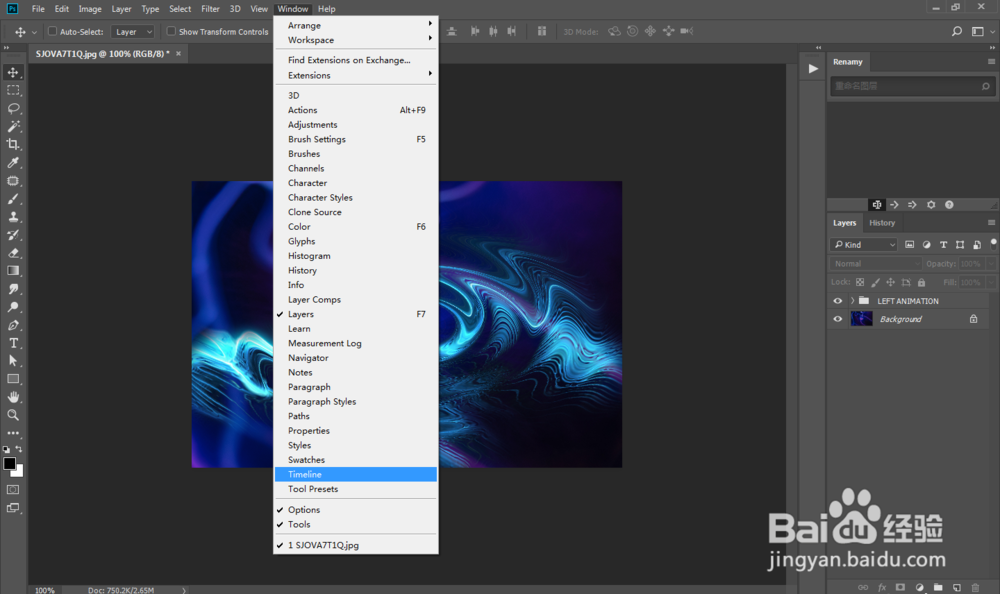Open the Extensions submenu
The image size is (1000, 594).
356,75
